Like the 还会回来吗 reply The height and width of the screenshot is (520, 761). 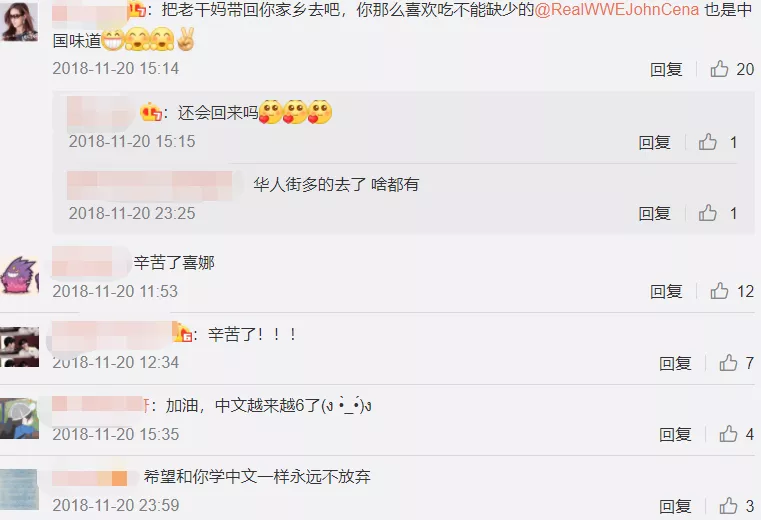pos(708,142)
